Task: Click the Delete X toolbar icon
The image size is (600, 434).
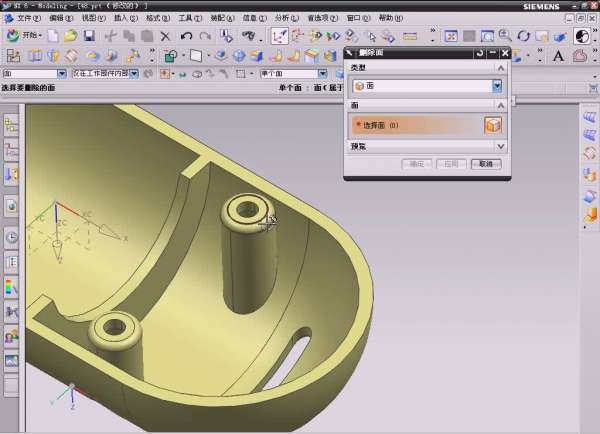Action: (165, 36)
